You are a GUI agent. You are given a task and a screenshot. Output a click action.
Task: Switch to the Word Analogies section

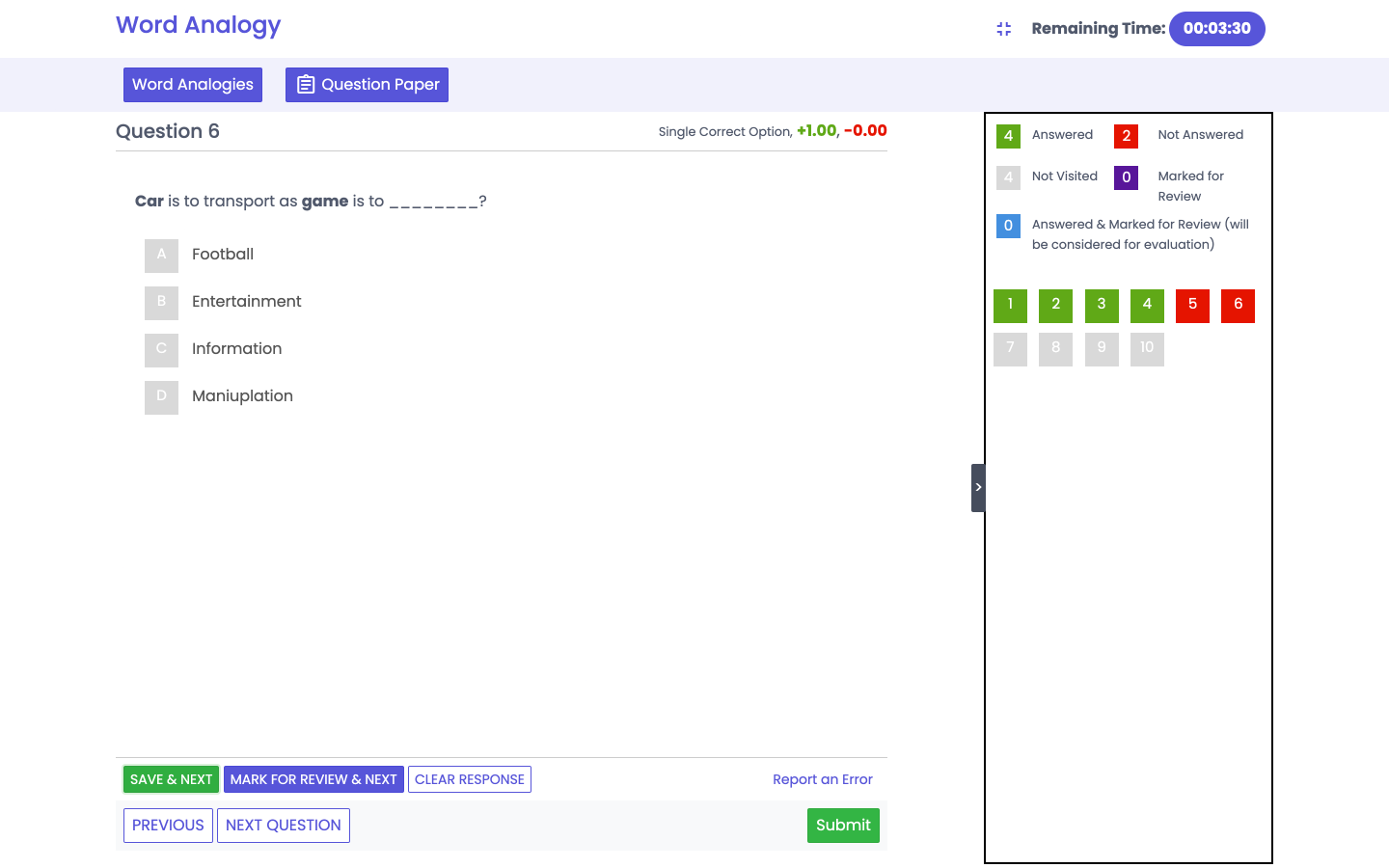pyautogui.click(x=193, y=85)
